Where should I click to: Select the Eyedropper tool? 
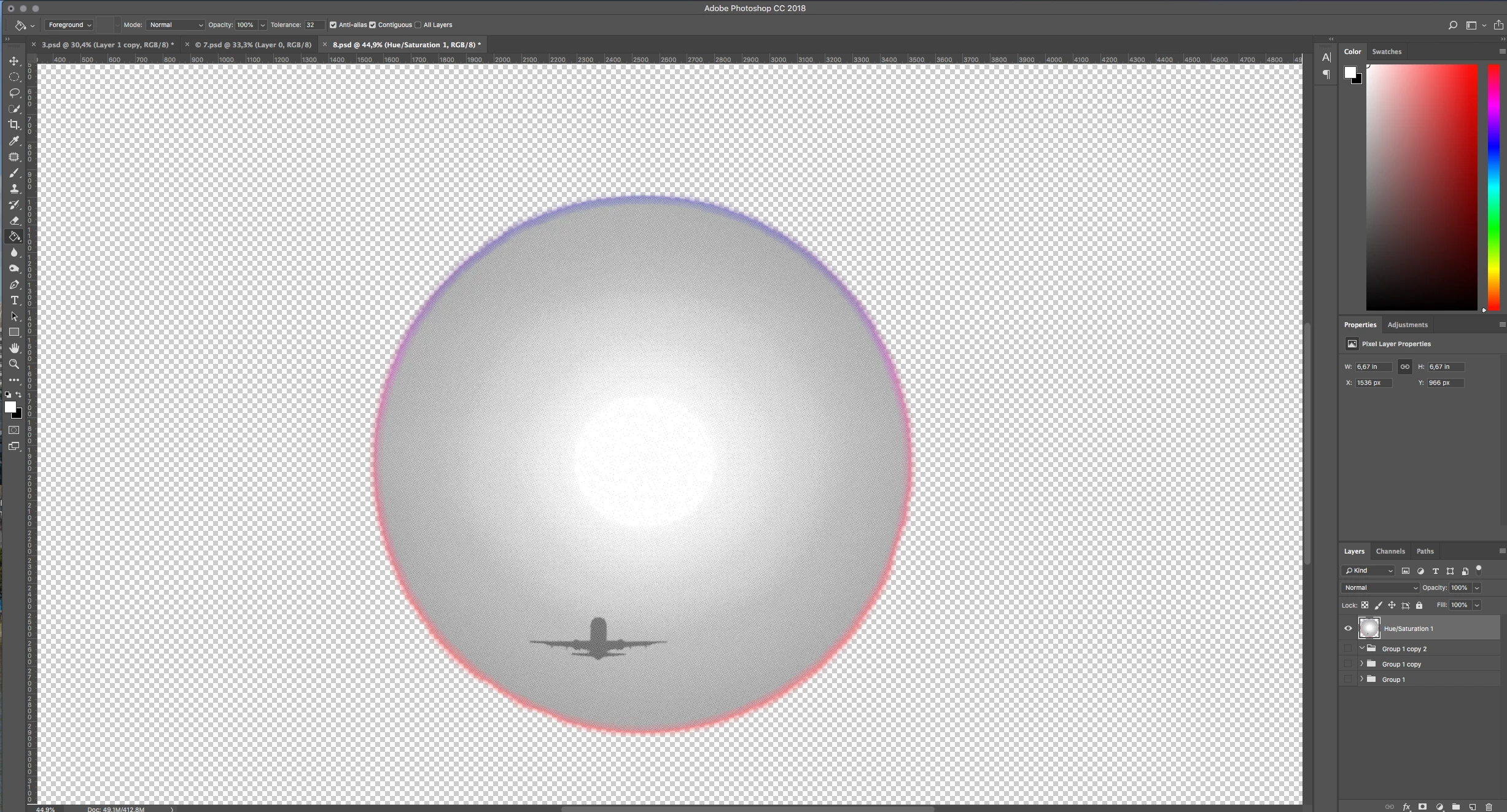[x=14, y=141]
